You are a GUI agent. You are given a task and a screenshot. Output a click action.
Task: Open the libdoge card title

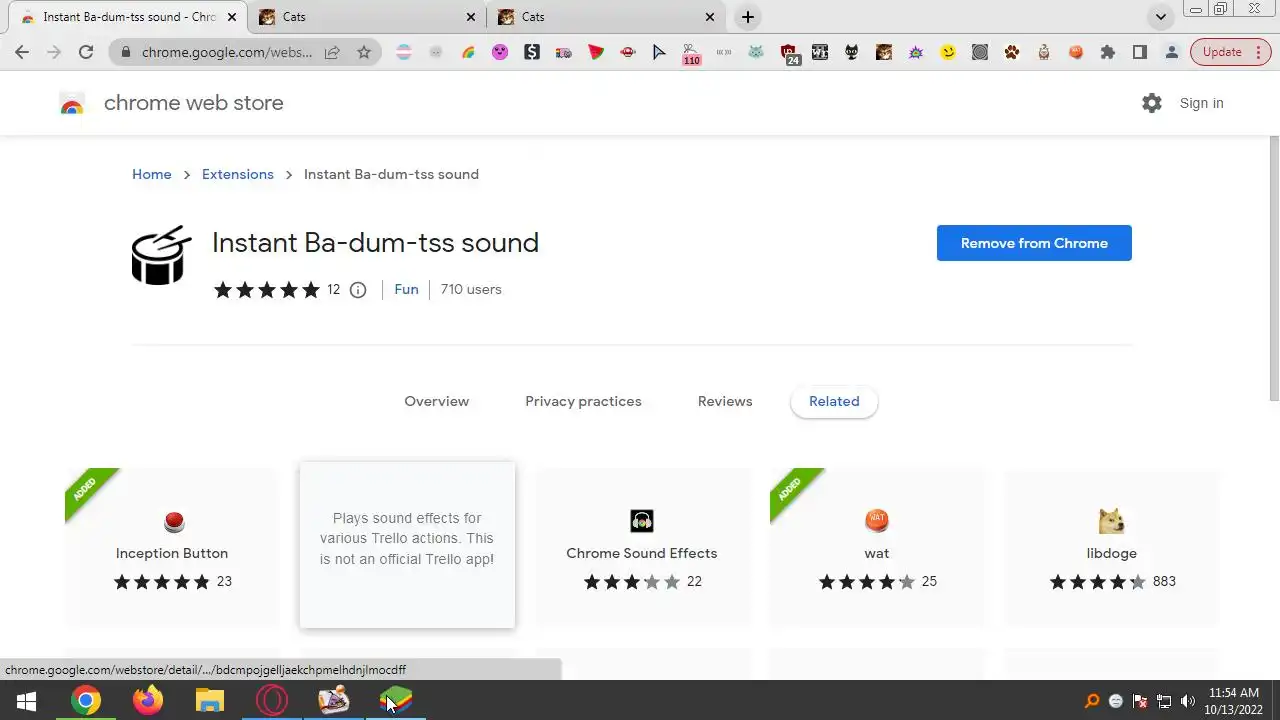point(1112,553)
